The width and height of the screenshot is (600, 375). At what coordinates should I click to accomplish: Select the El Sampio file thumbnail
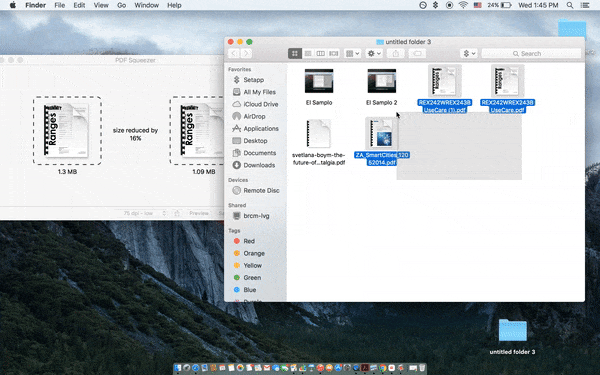tap(319, 81)
